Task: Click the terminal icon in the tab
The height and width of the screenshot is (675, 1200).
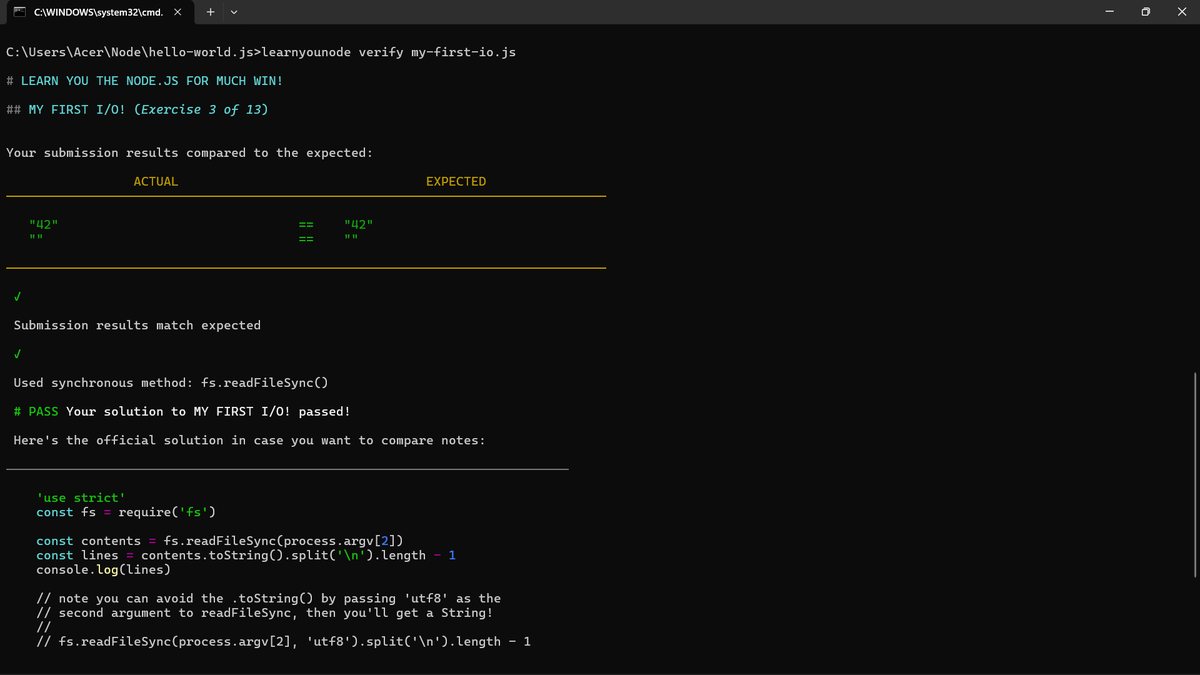Action: [19, 12]
